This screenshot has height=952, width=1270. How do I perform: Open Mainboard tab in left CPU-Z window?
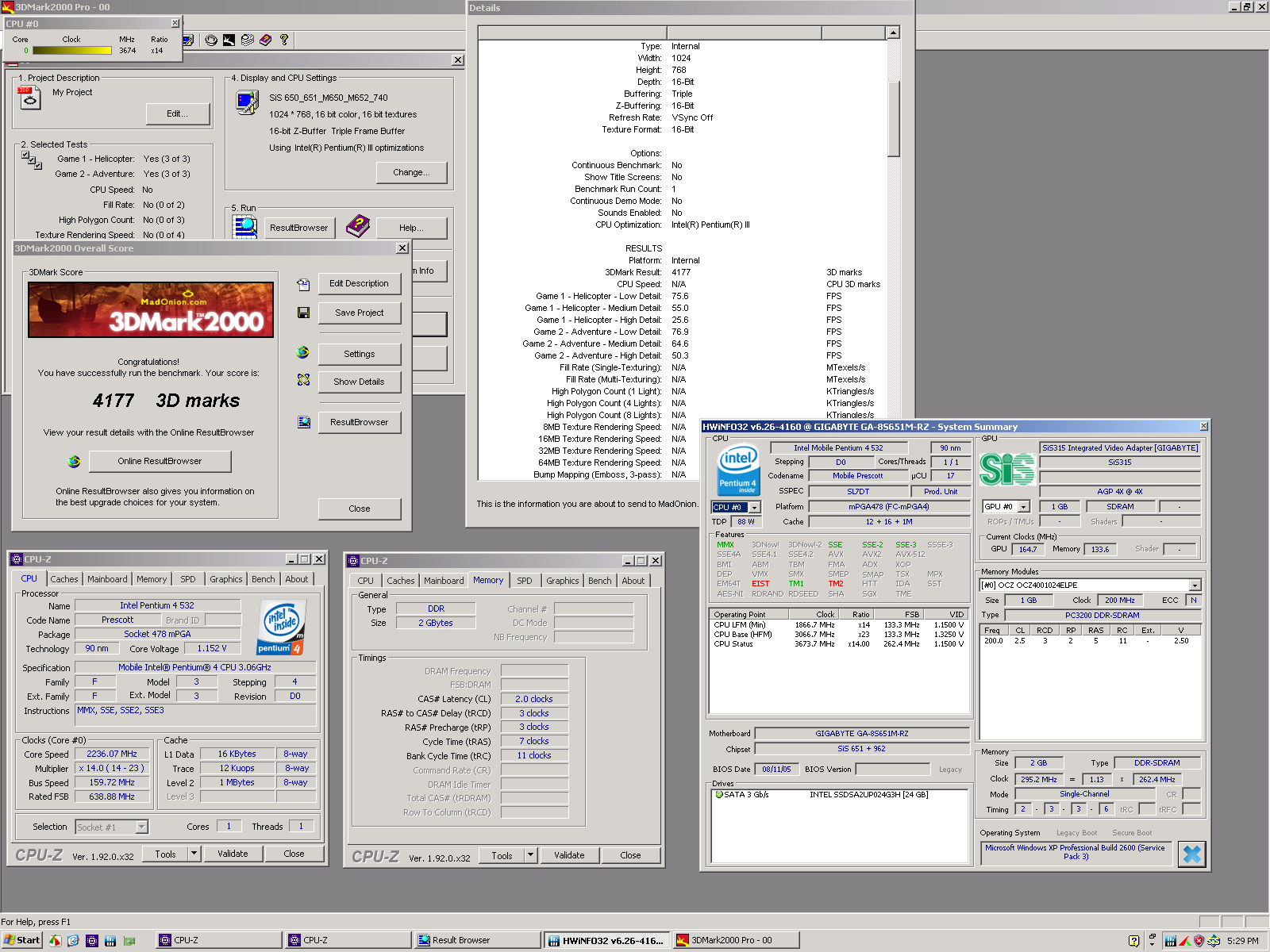pos(107,579)
